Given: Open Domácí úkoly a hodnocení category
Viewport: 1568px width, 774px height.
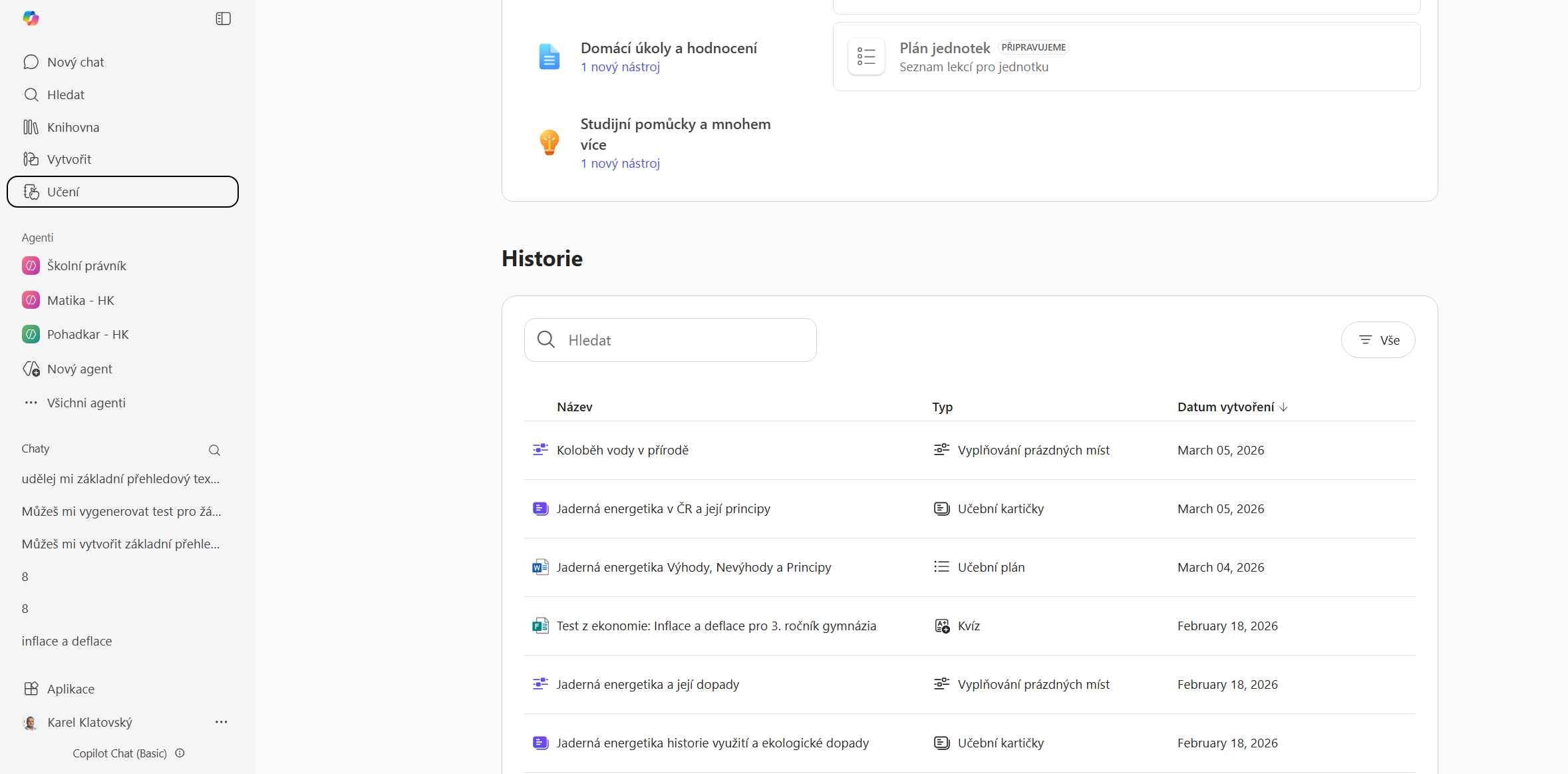Looking at the screenshot, I should (x=668, y=49).
